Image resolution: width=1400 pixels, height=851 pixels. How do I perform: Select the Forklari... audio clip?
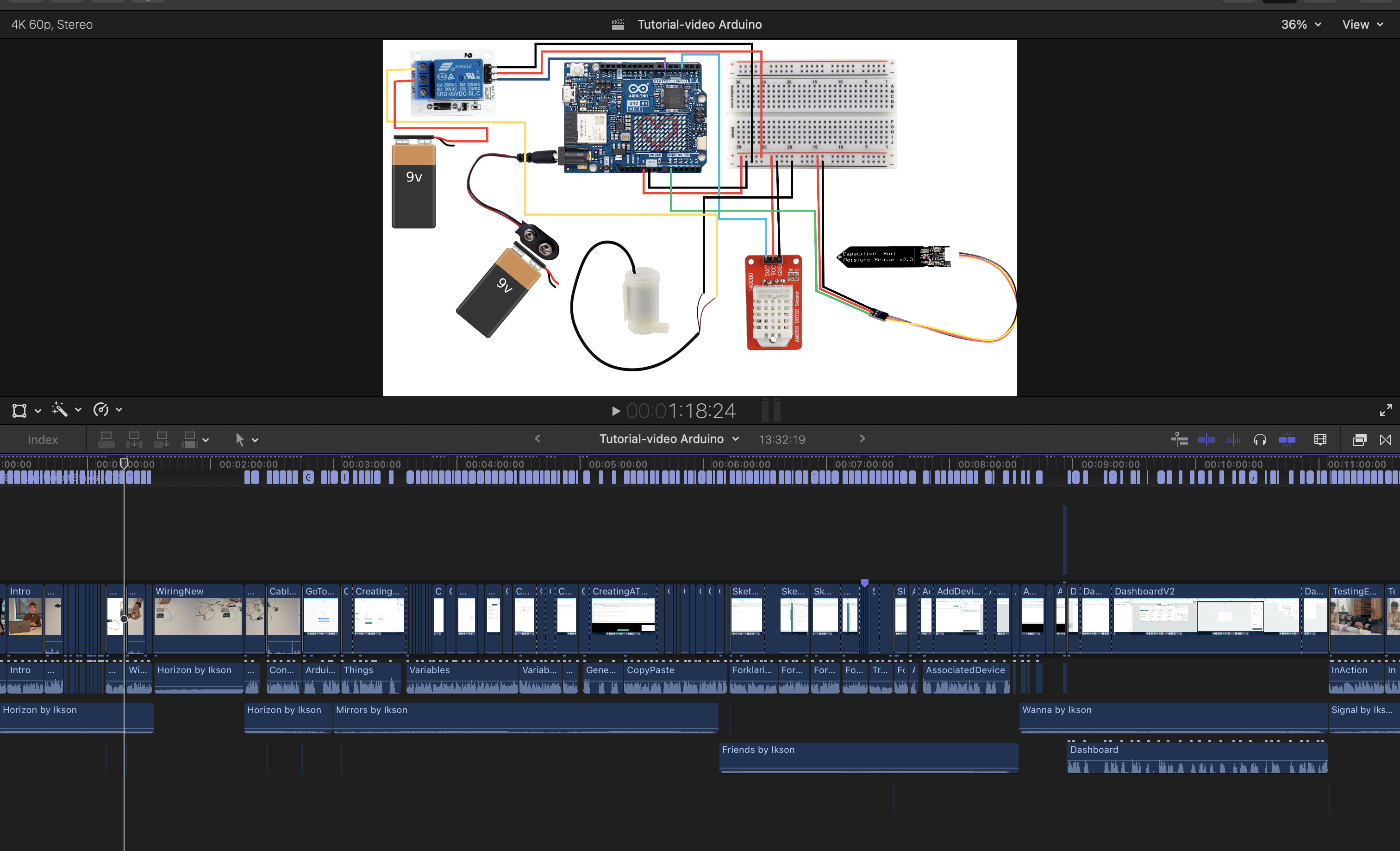[x=752, y=678]
